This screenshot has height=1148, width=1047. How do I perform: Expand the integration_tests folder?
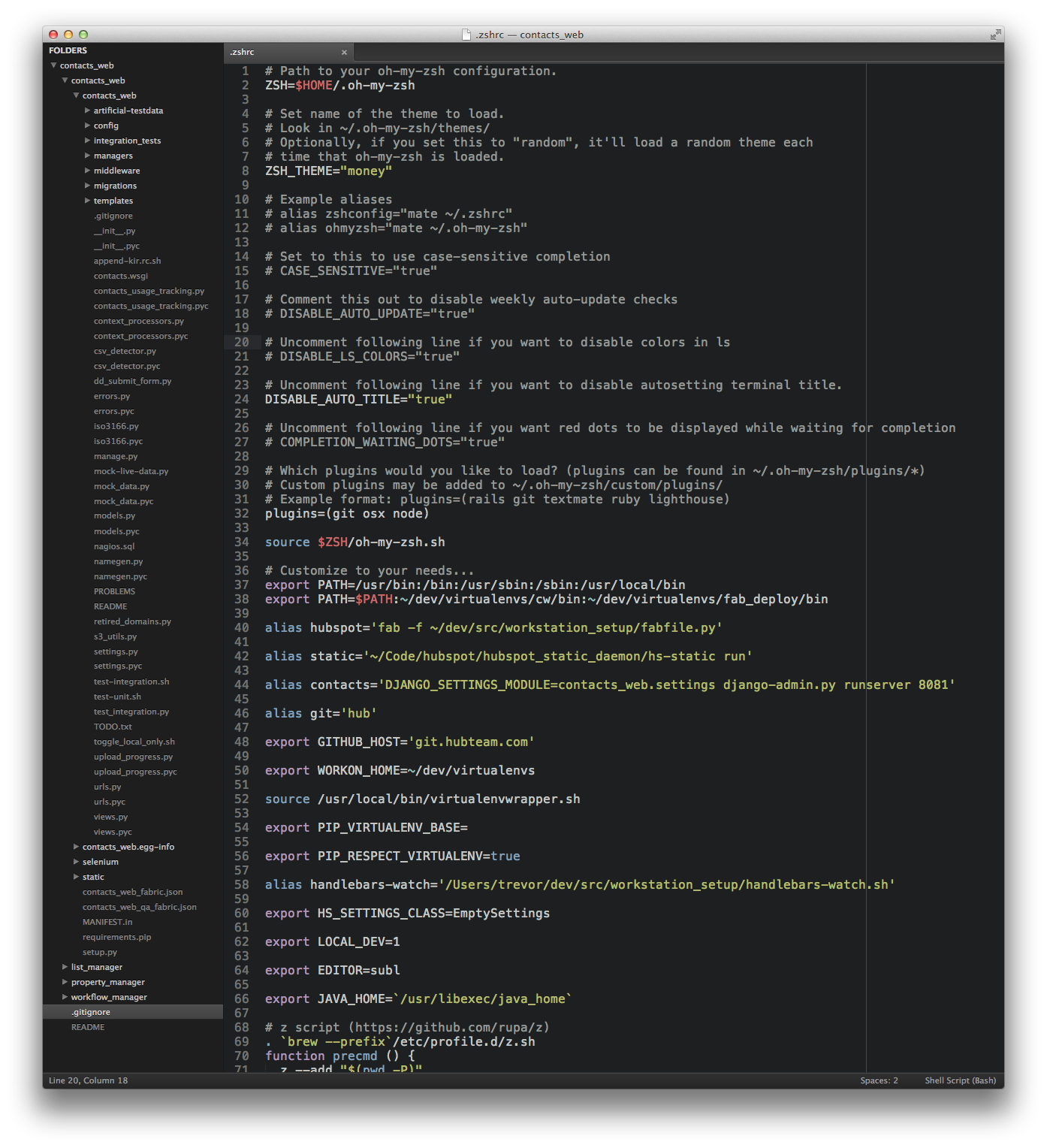tap(87, 140)
